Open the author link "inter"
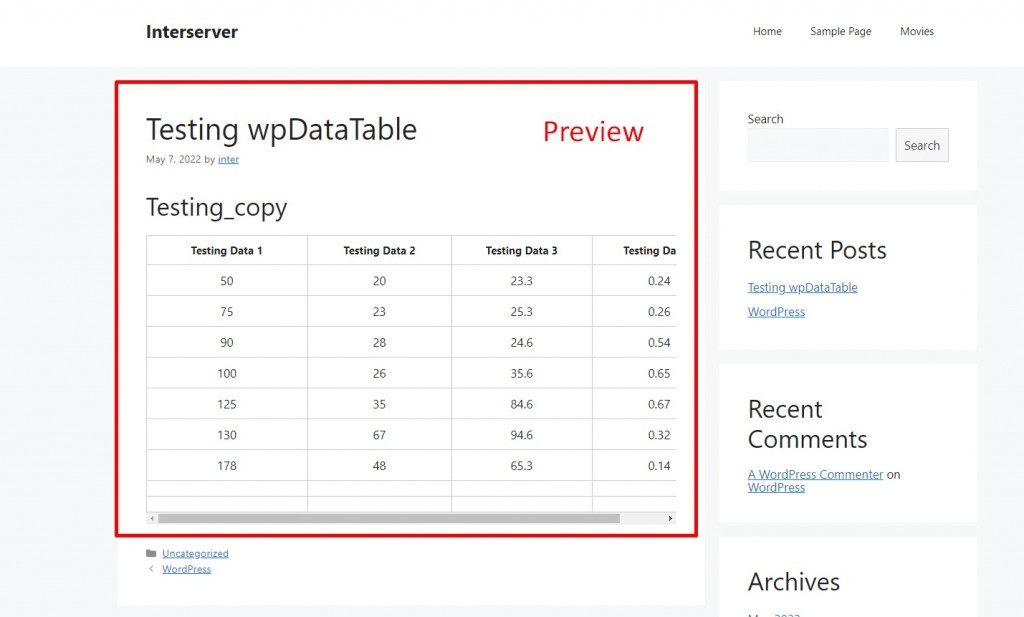The image size is (1024, 617). 229,159
